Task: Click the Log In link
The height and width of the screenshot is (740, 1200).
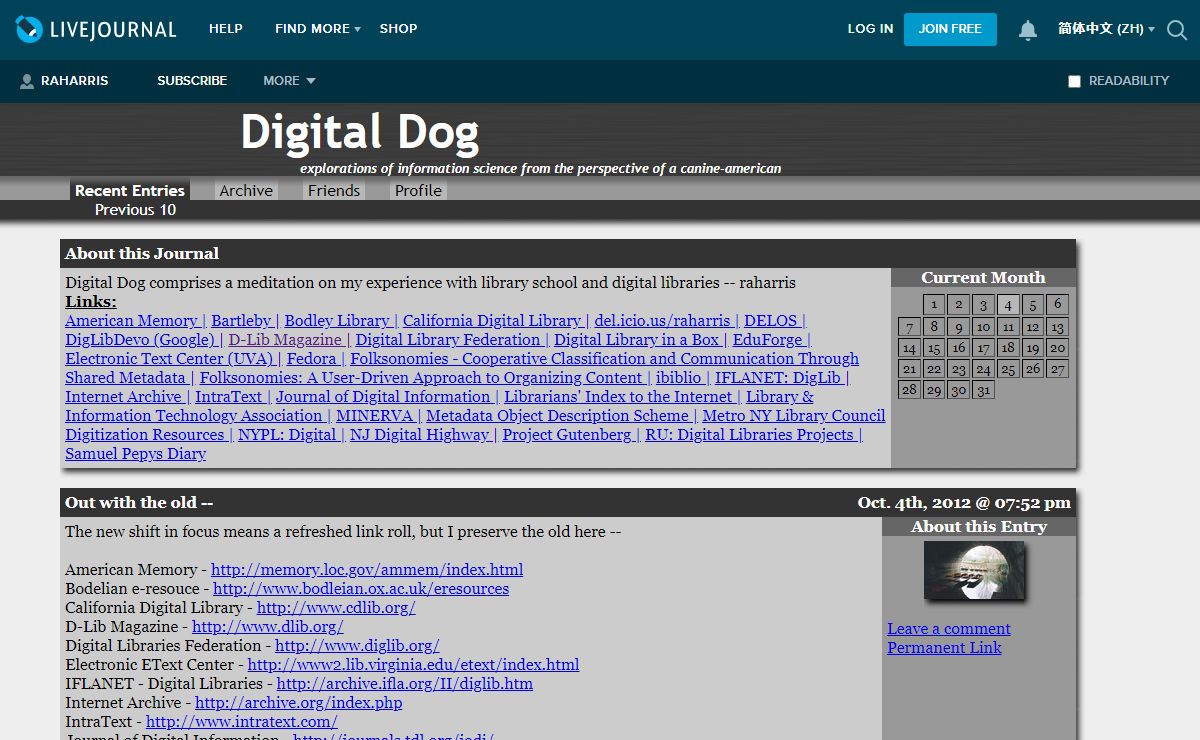Action: pos(870,29)
